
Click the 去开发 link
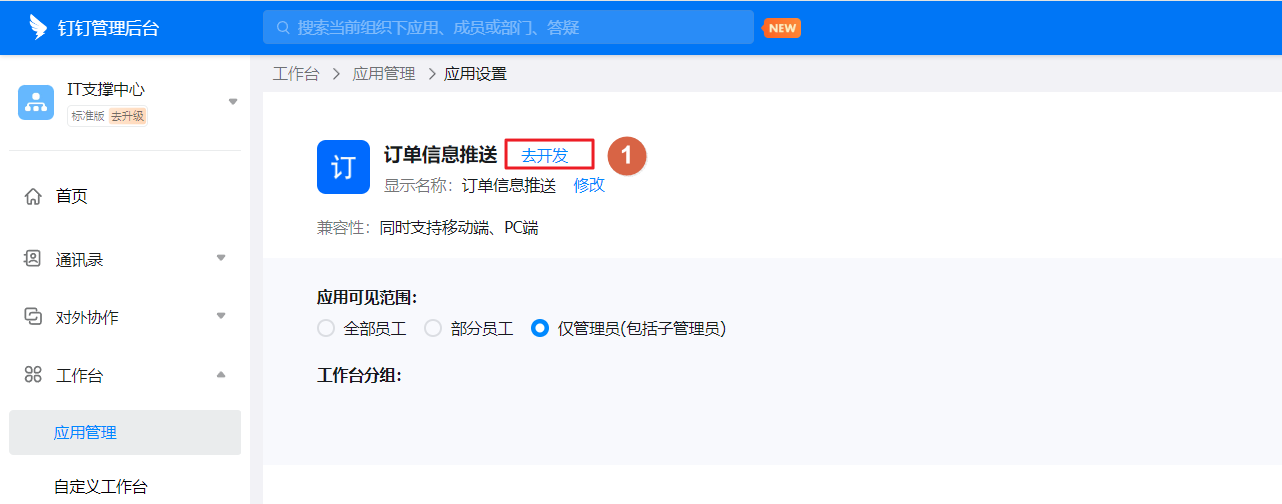(545, 155)
